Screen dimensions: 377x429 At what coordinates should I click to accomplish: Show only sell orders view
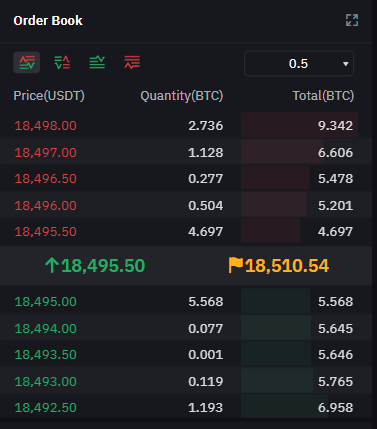[132, 62]
